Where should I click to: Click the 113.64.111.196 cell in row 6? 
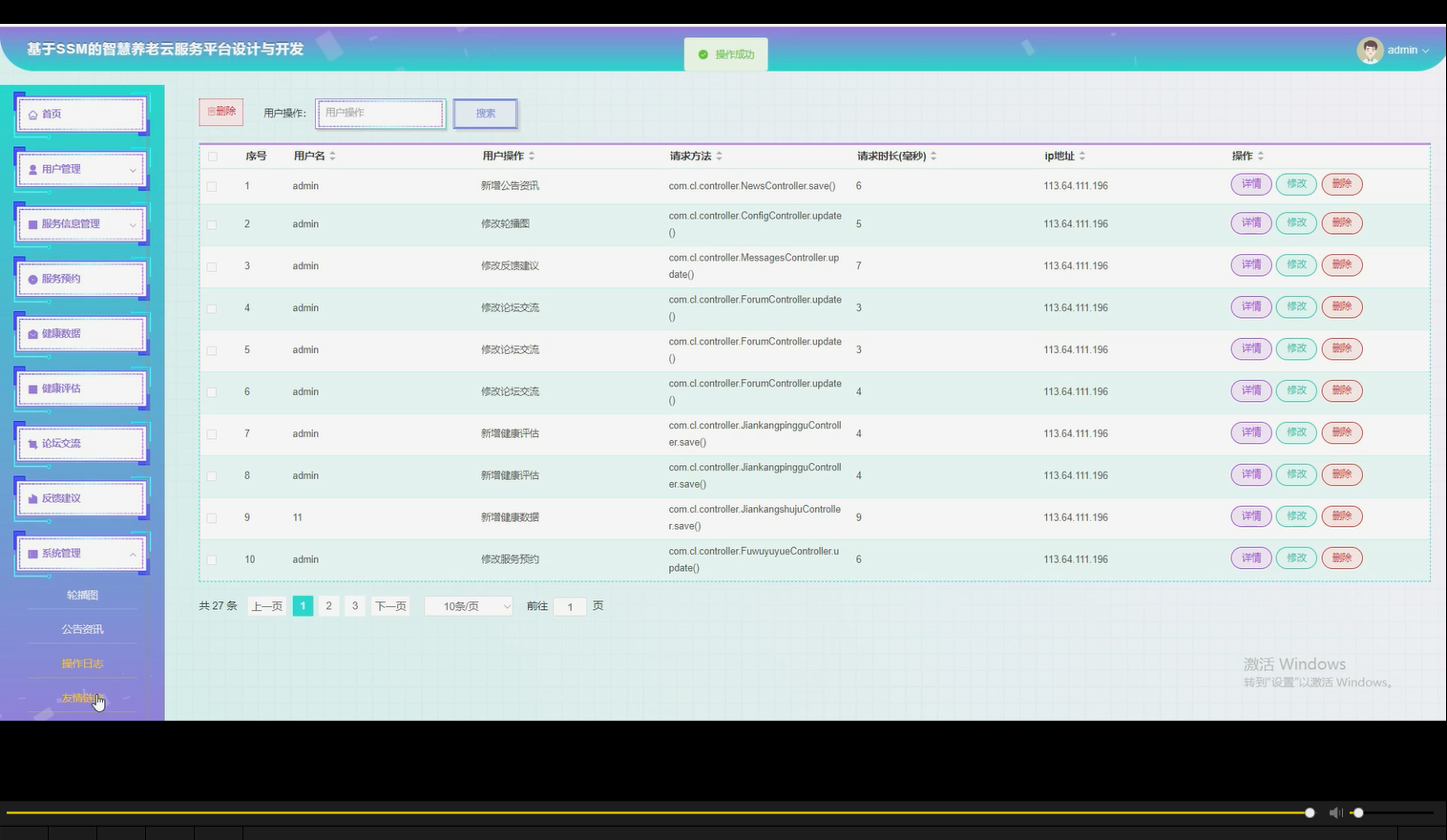pos(1076,392)
